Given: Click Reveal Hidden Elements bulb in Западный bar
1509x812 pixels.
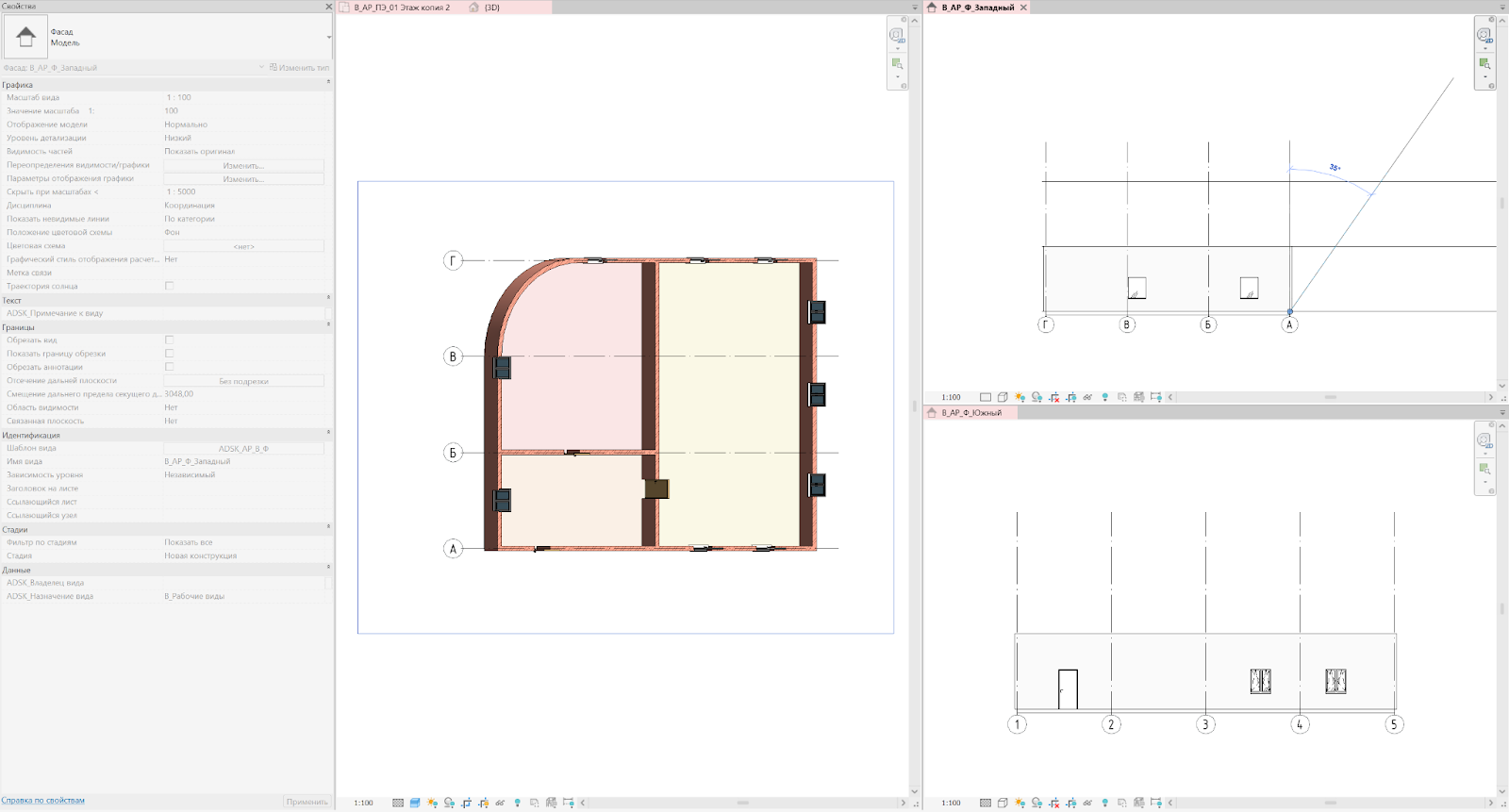Looking at the screenshot, I should pyautogui.click(x=1104, y=397).
